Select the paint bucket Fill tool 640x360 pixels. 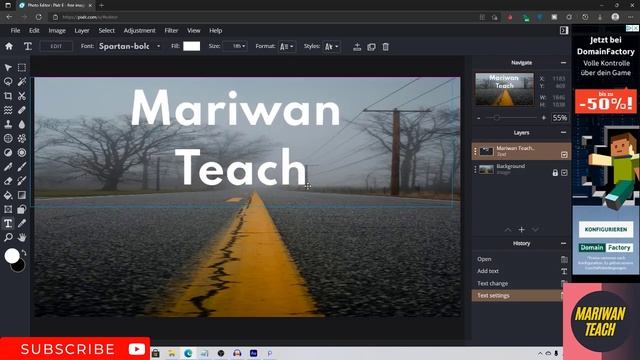tap(8, 195)
